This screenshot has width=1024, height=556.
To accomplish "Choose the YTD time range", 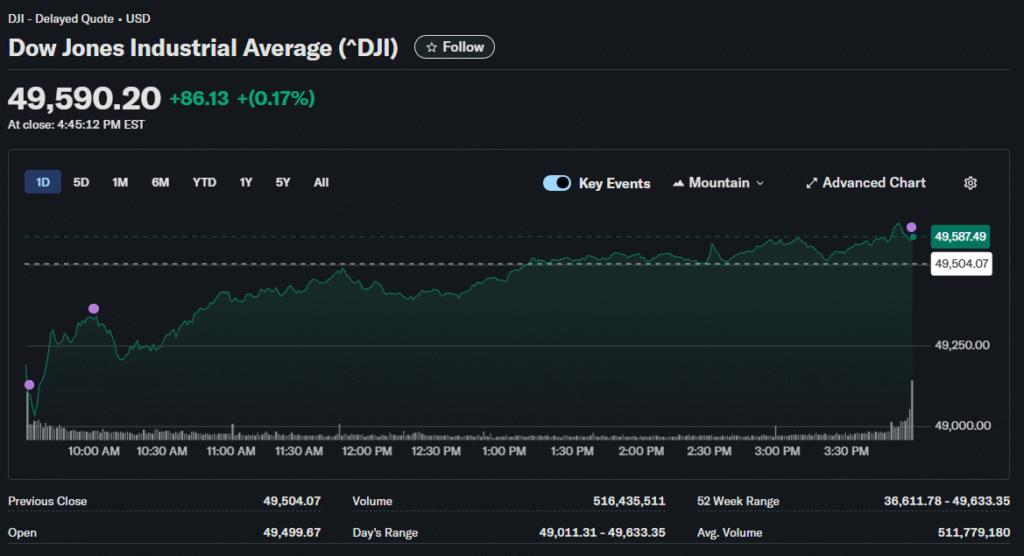I will pyautogui.click(x=204, y=182).
